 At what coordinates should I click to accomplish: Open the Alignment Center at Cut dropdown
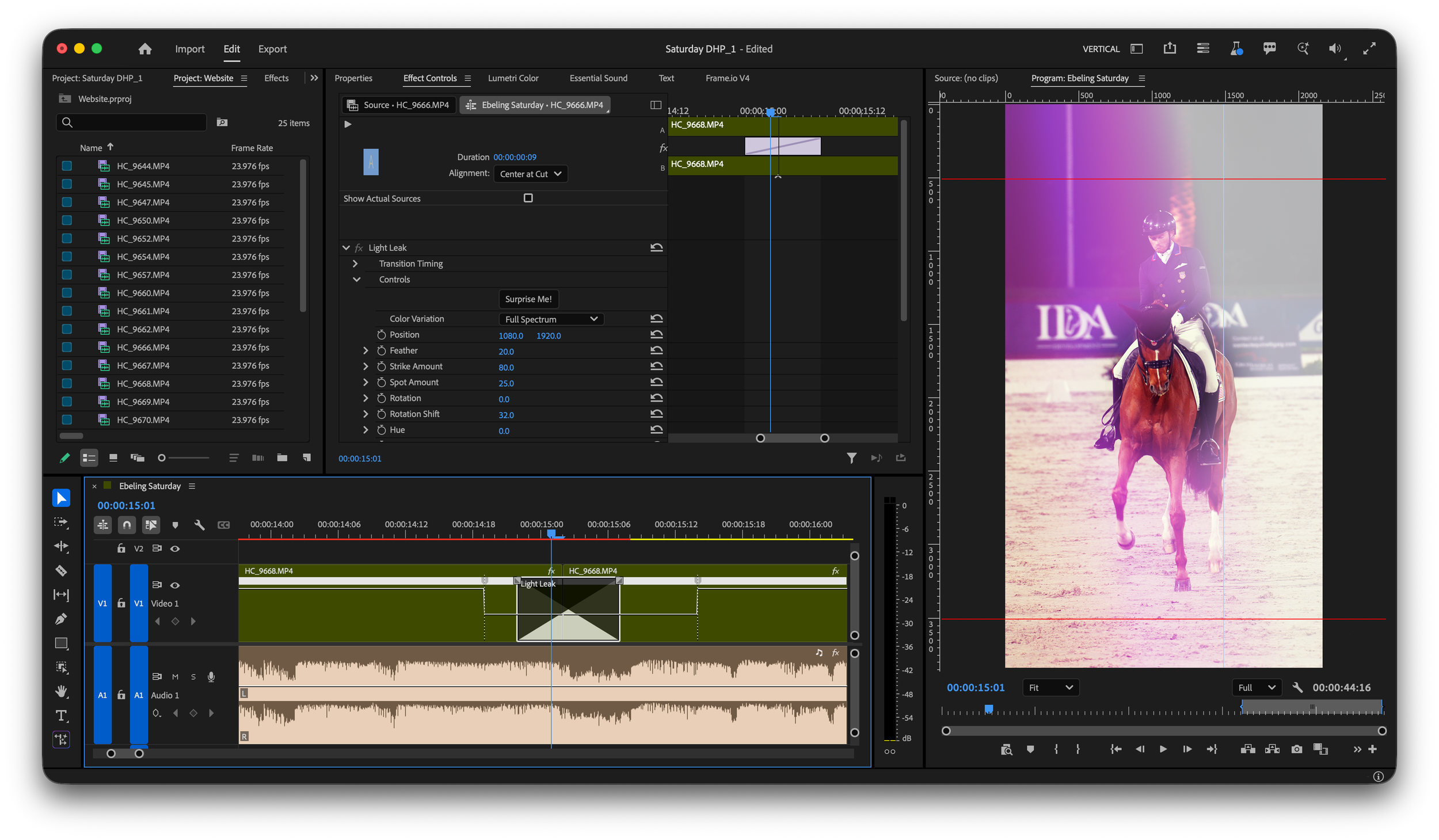[530, 174]
